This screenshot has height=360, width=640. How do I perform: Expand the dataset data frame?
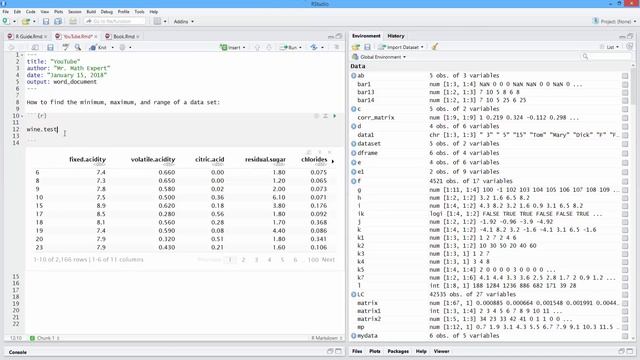tap(353, 144)
